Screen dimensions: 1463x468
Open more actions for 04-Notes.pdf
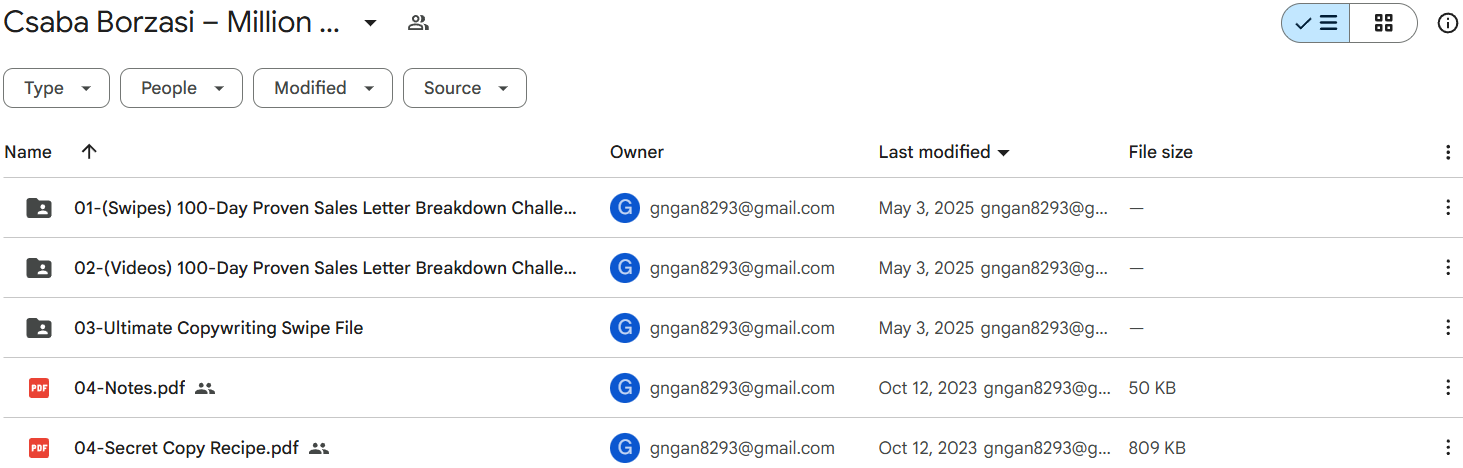1447,388
